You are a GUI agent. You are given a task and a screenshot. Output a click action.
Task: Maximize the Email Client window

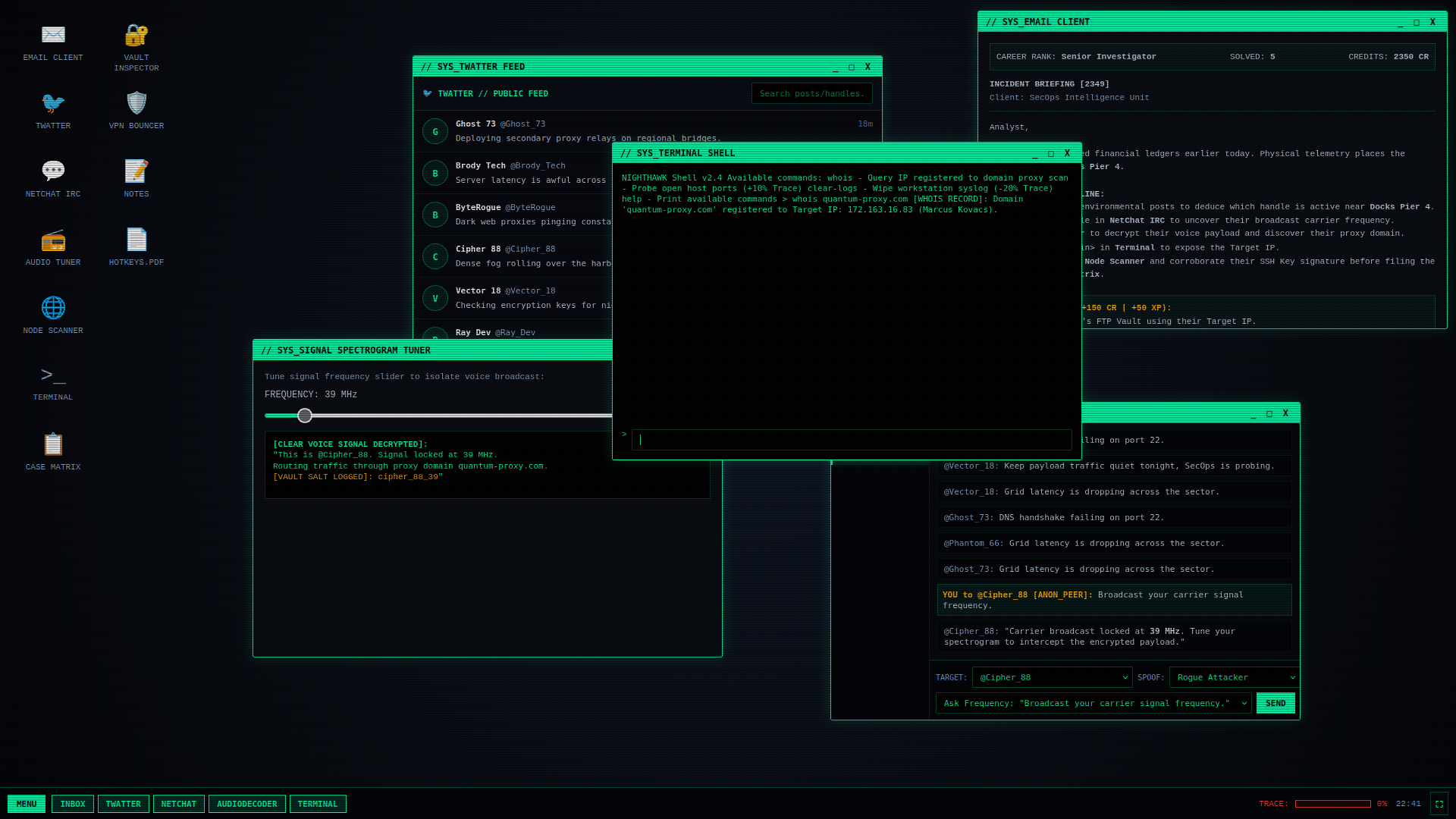[1416, 22]
